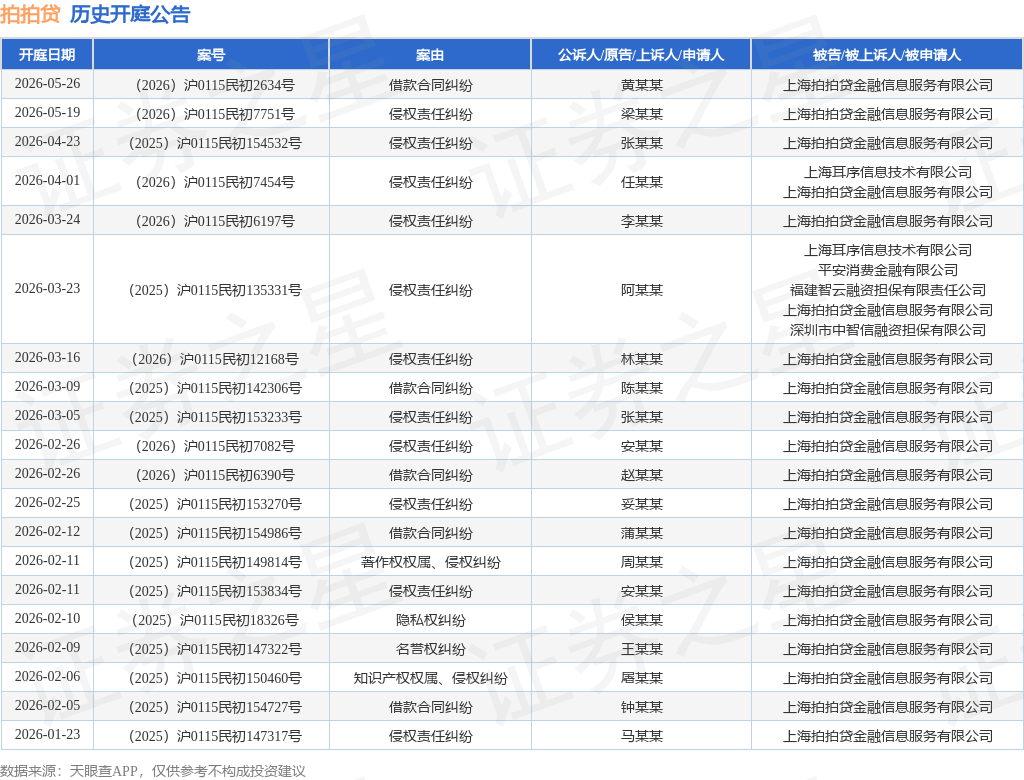The height and width of the screenshot is (780, 1024).
Task: Click plaintiff 黄某某
Action: click(641, 85)
